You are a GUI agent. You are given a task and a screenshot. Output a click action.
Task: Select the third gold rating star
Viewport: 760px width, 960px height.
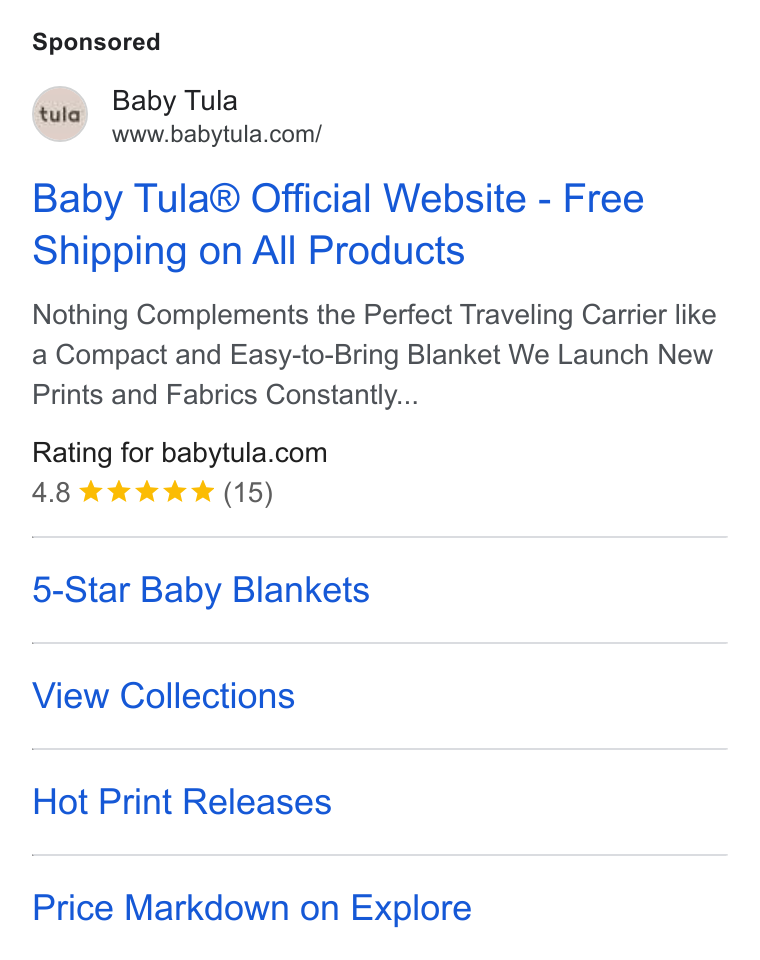[x=147, y=492]
